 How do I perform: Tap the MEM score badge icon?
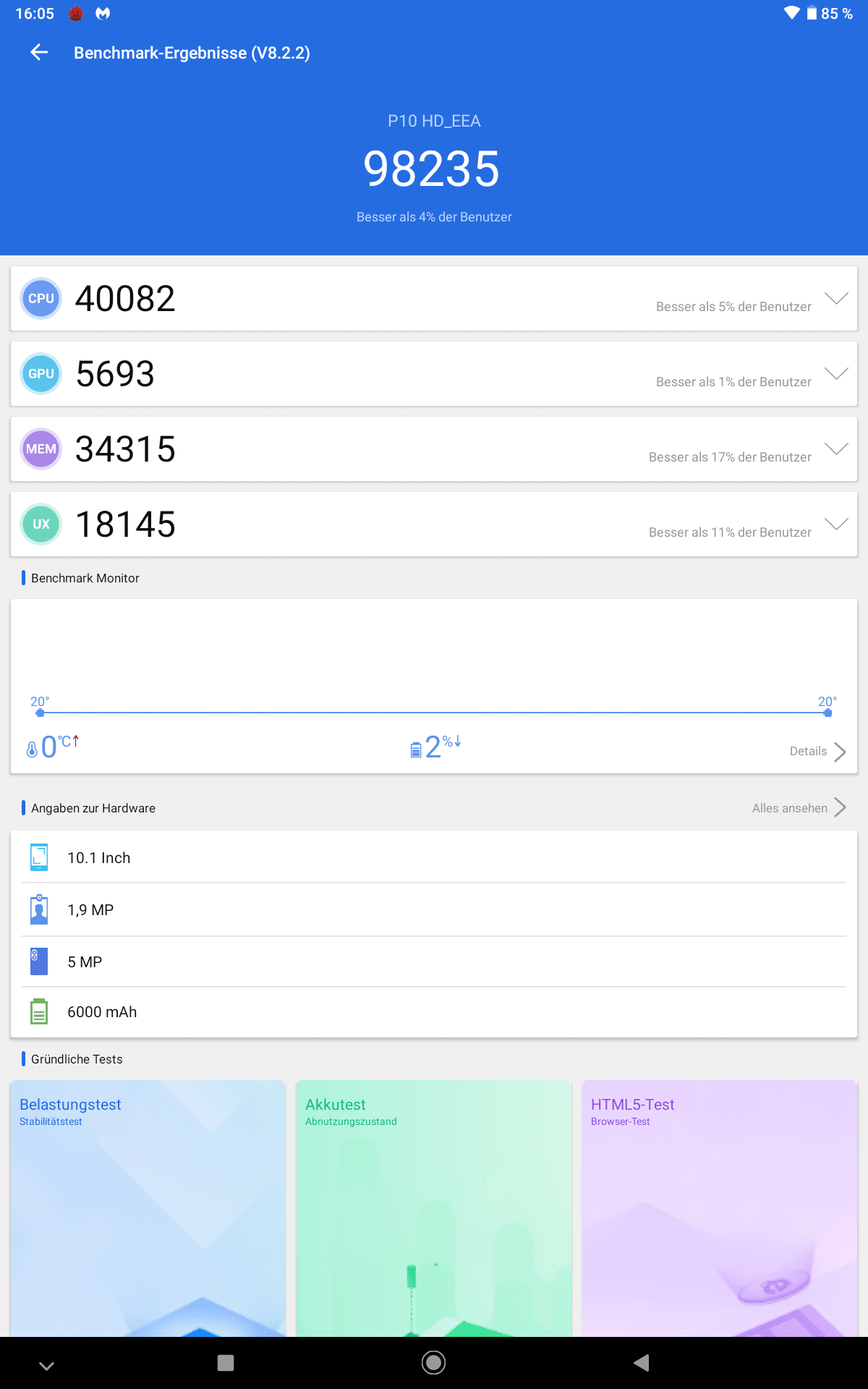click(41, 449)
